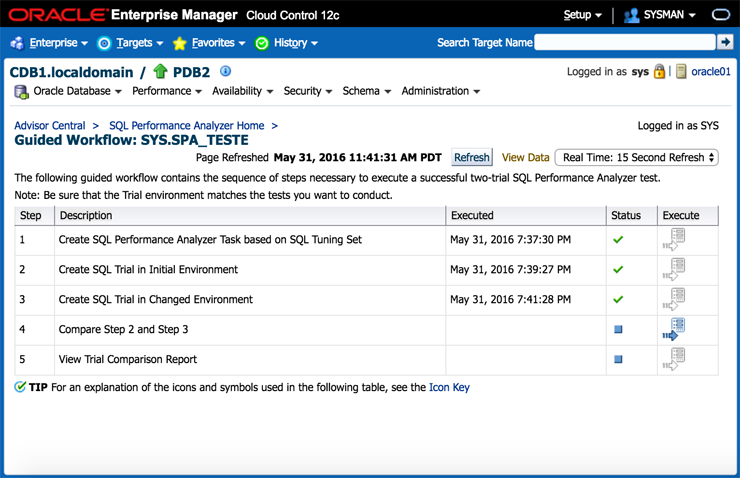
Task: Click the search go arrow button
Action: click(726, 42)
